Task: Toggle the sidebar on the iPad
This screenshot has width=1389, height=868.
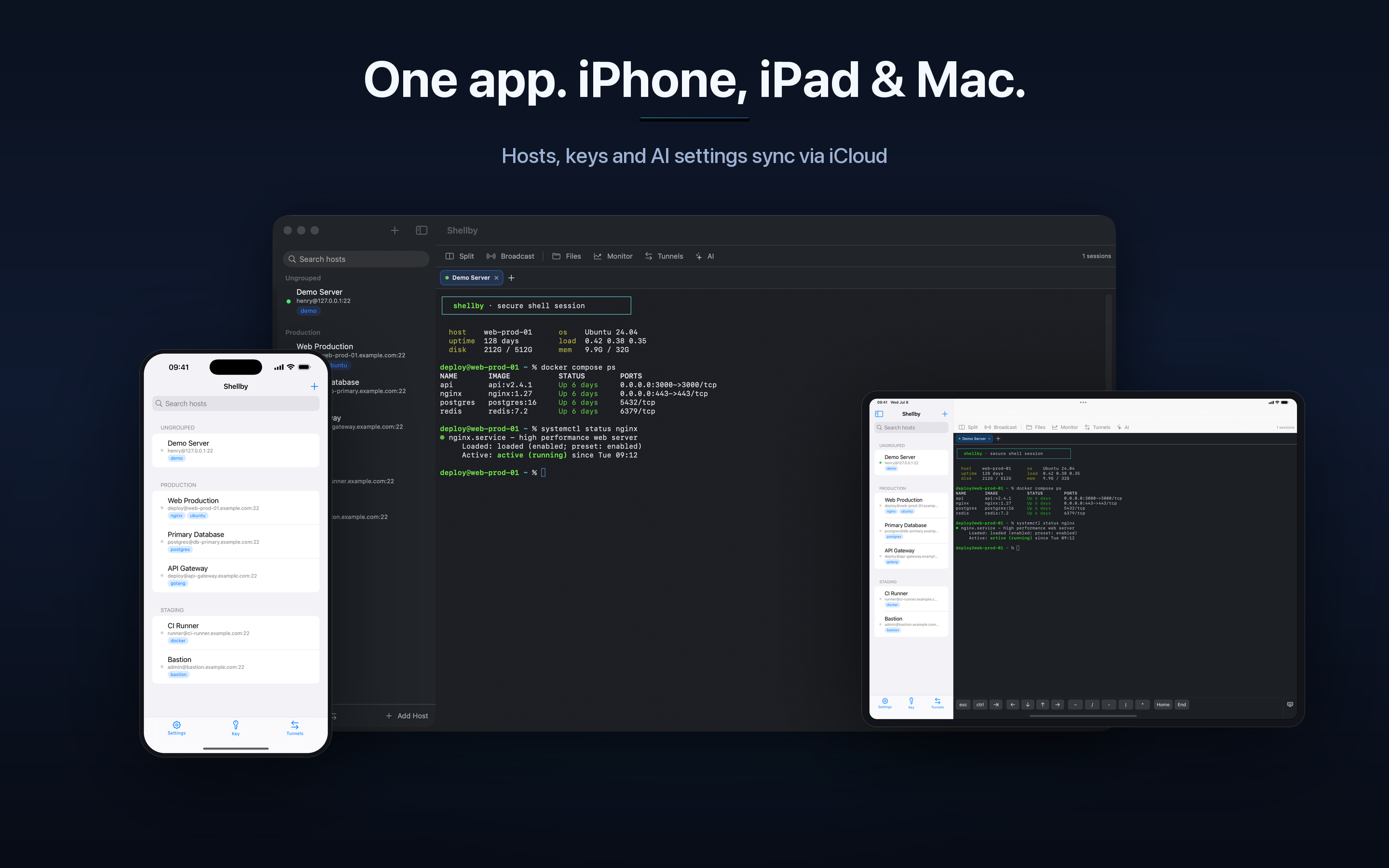Action: click(879, 414)
